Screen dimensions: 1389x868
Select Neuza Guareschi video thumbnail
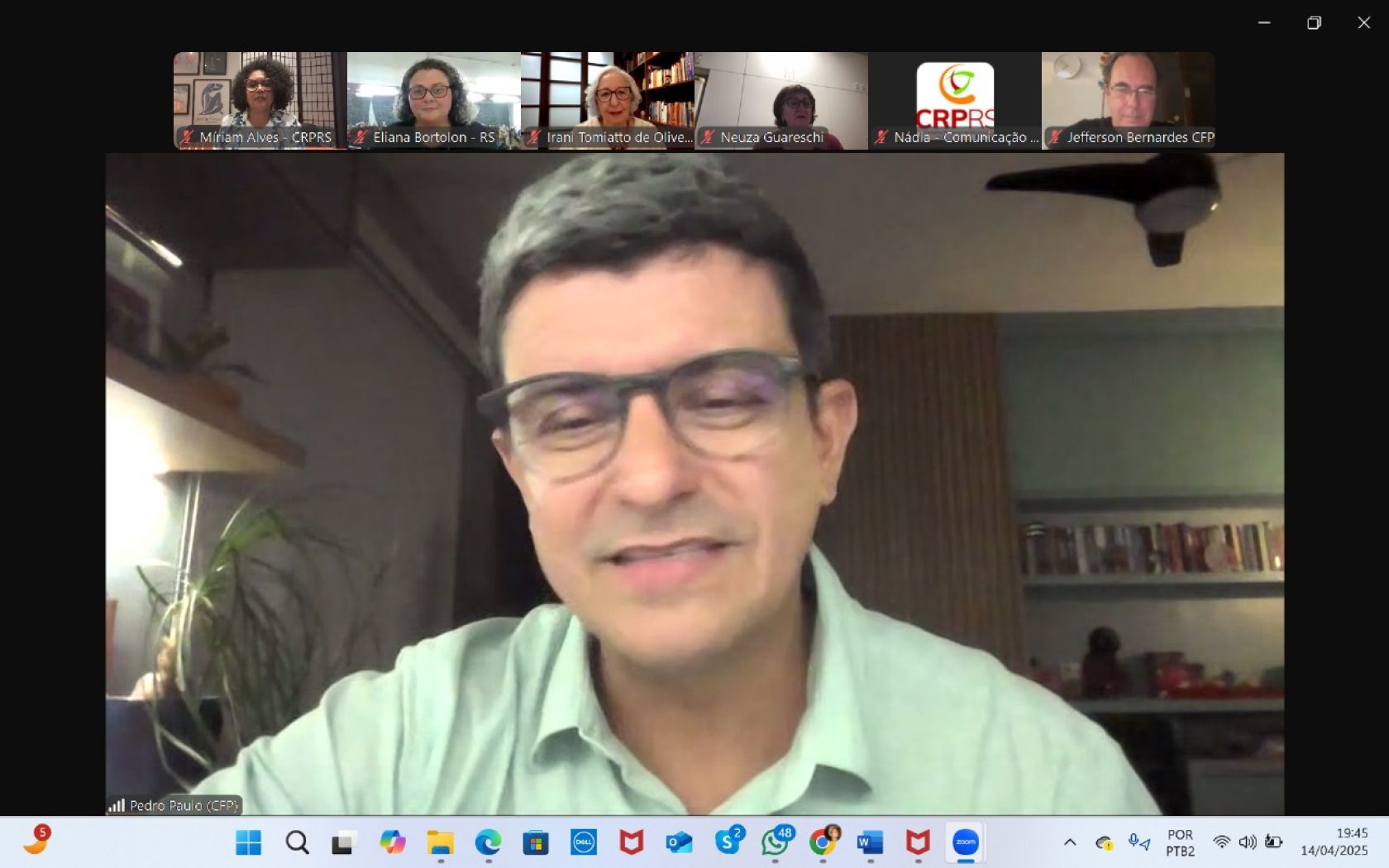780,101
